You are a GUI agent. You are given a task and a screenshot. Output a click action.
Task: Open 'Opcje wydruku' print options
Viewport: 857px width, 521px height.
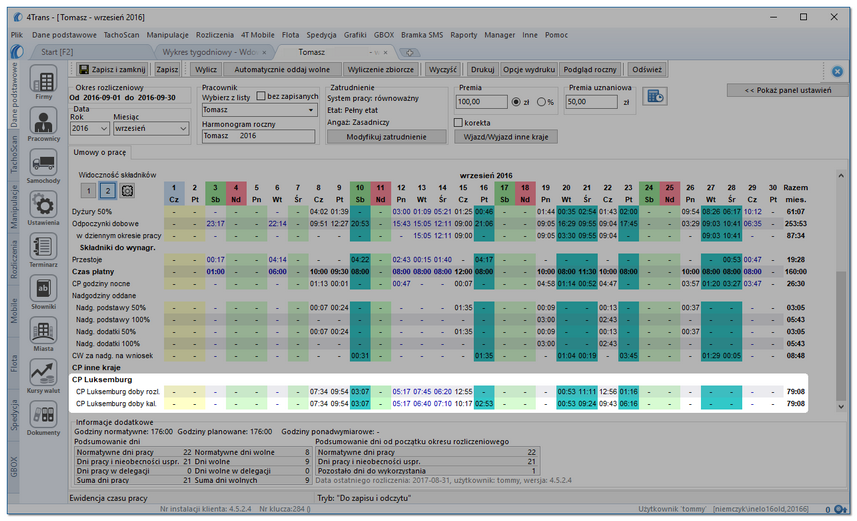coord(529,69)
